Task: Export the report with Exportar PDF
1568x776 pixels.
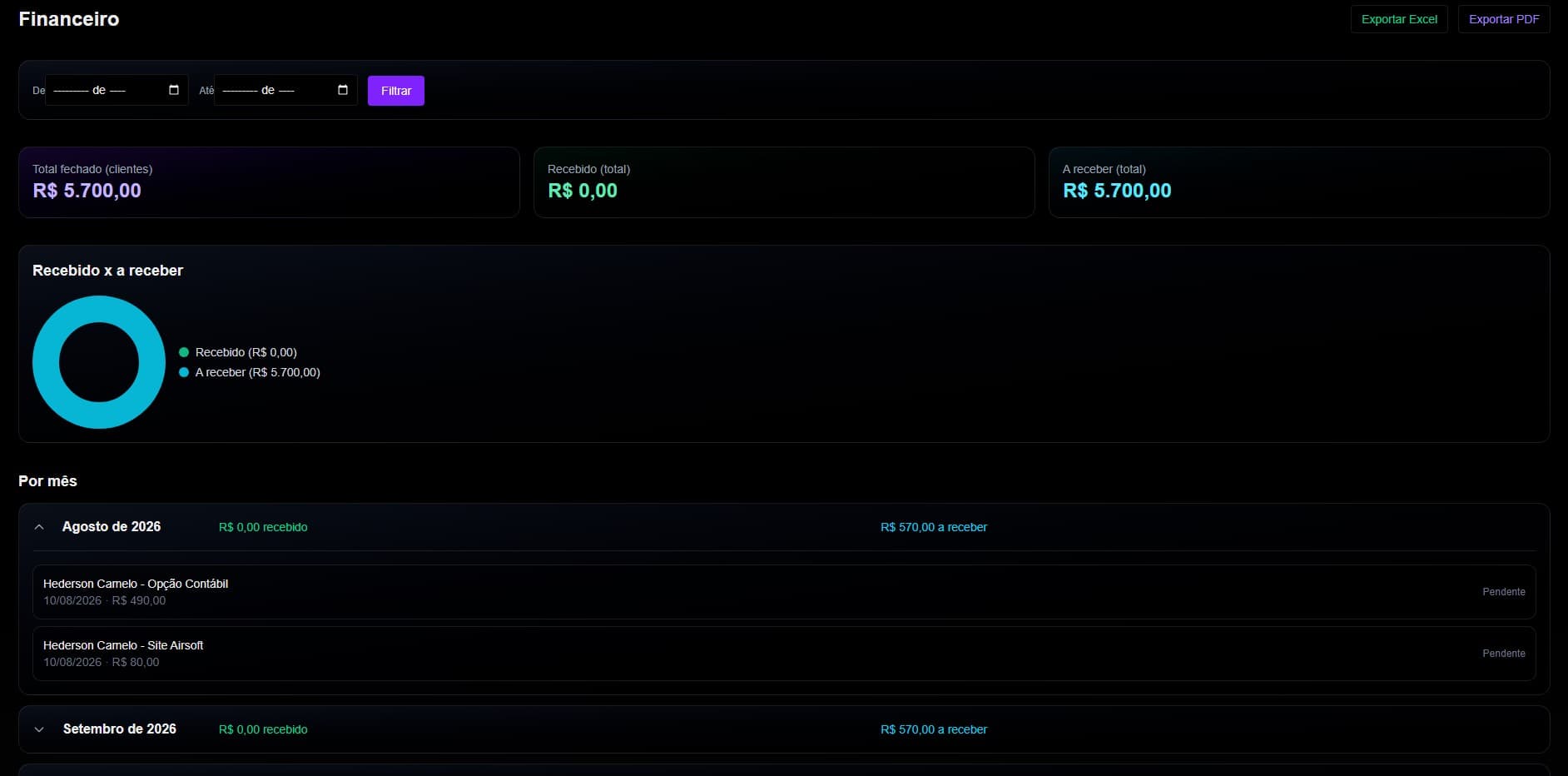Action: pyautogui.click(x=1504, y=19)
